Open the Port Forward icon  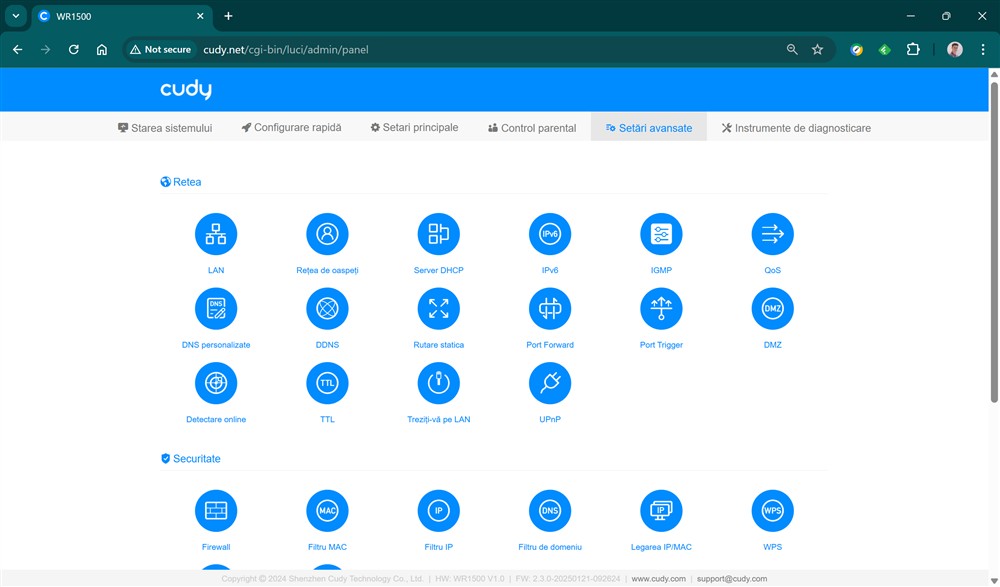click(x=550, y=309)
